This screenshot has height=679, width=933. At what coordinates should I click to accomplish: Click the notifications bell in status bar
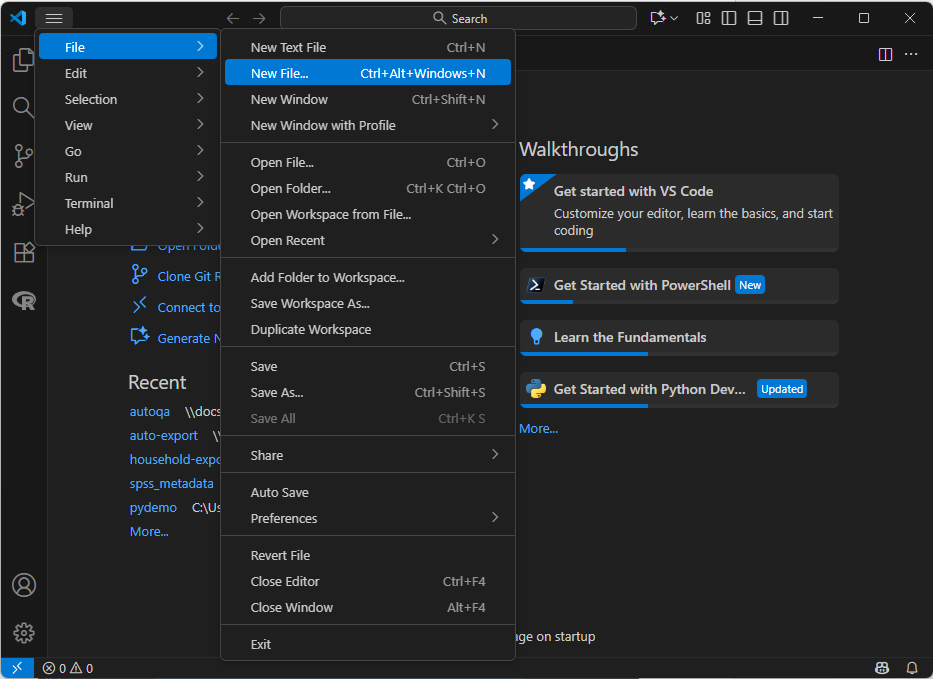pyautogui.click(x=911, y=668)
